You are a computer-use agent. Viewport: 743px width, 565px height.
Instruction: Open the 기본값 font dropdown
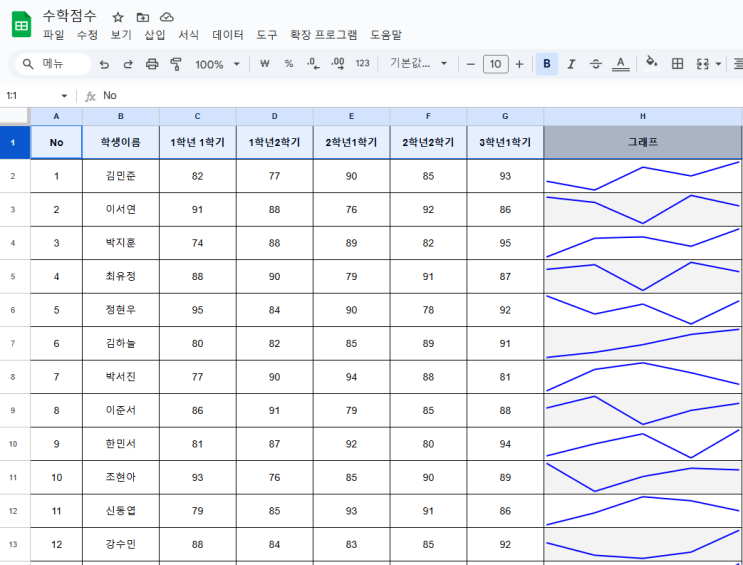pos(418,64)
